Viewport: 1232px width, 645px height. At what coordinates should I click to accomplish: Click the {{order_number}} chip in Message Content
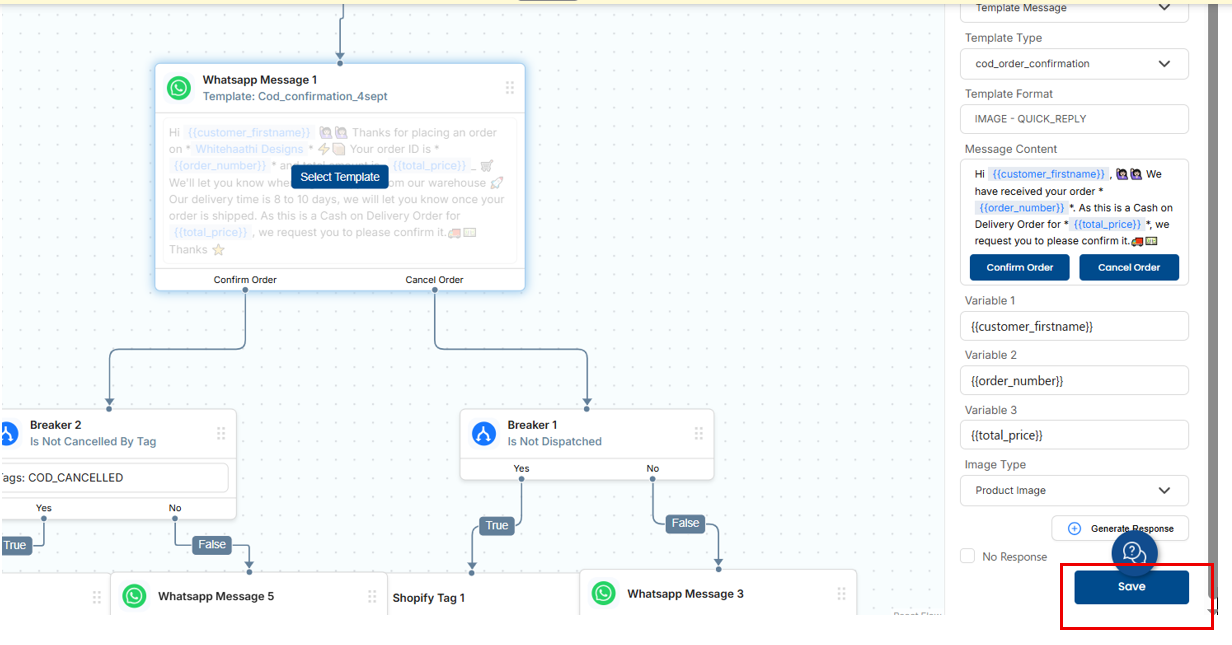[1022, 208]
